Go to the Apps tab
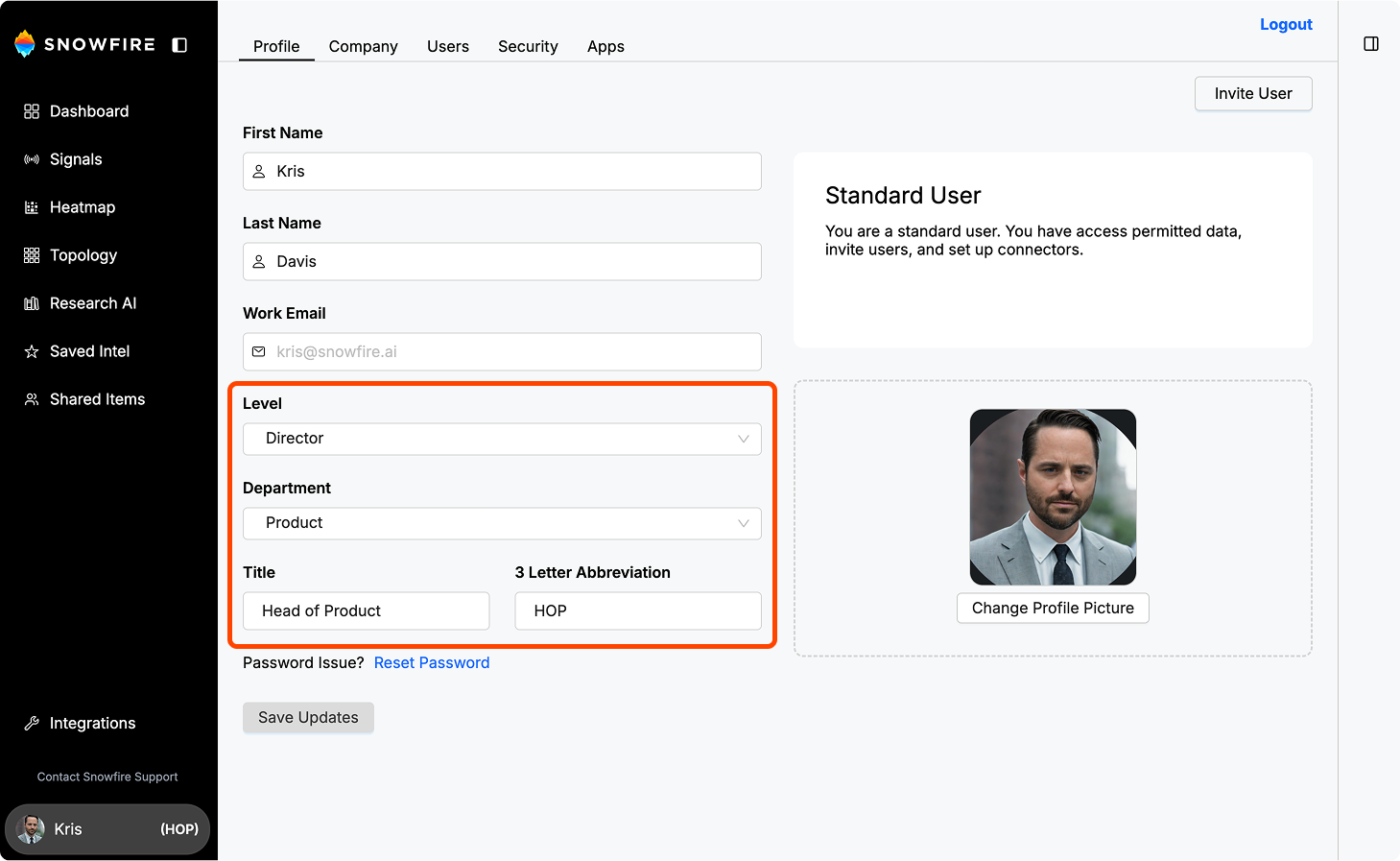This screenshot has height=861, width=1400. coord(605,46)
